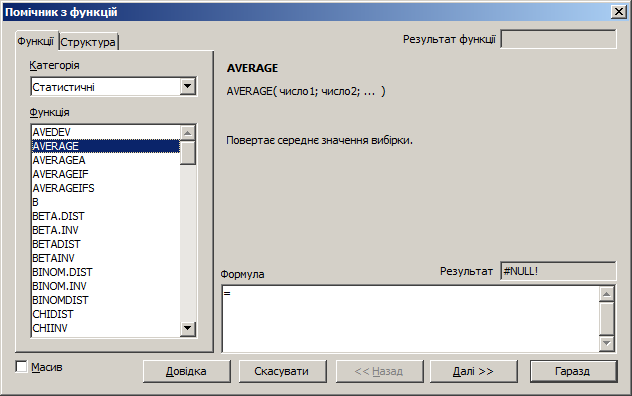Select the Функції tab
Viewport: 632px width, 396px height.
[x=36, y=41]
